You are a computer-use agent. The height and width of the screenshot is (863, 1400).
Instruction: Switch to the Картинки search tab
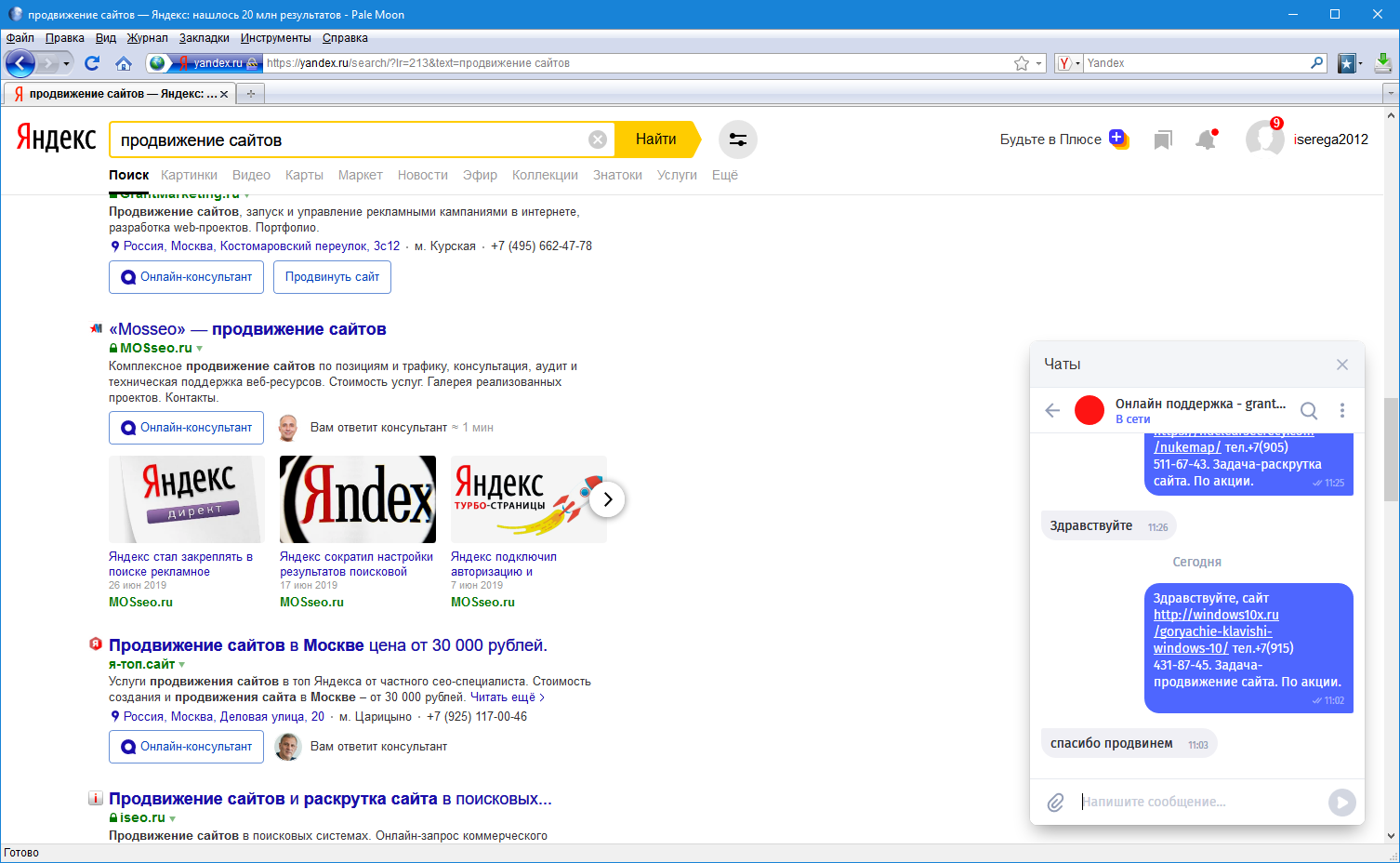coord(189,175)
